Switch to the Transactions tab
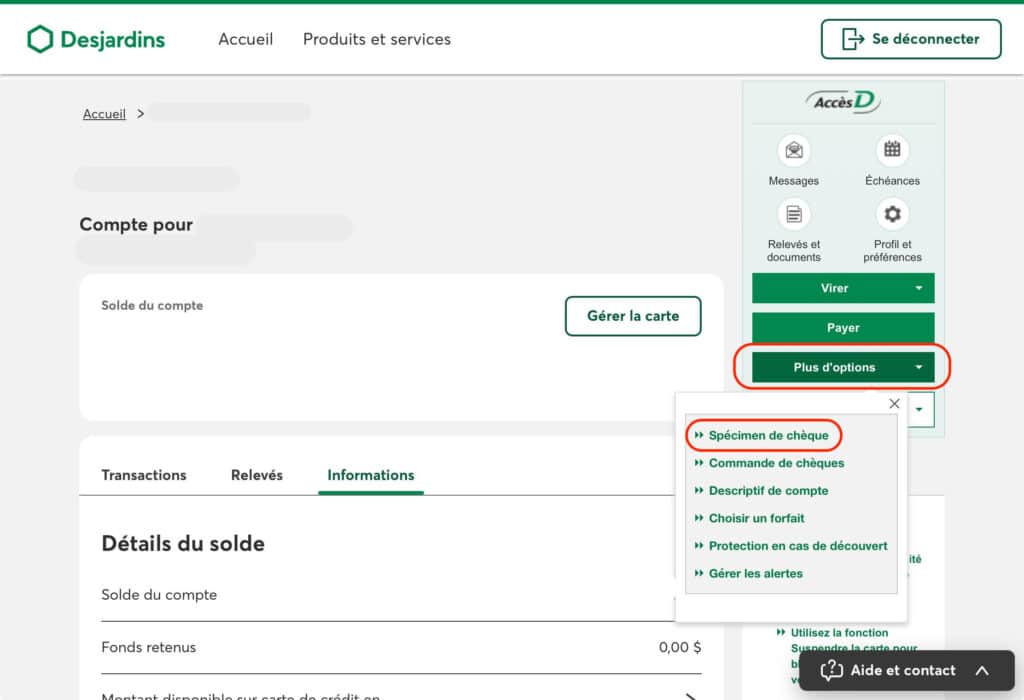The width and height of the screenshot is (1024, 700). 144,475
